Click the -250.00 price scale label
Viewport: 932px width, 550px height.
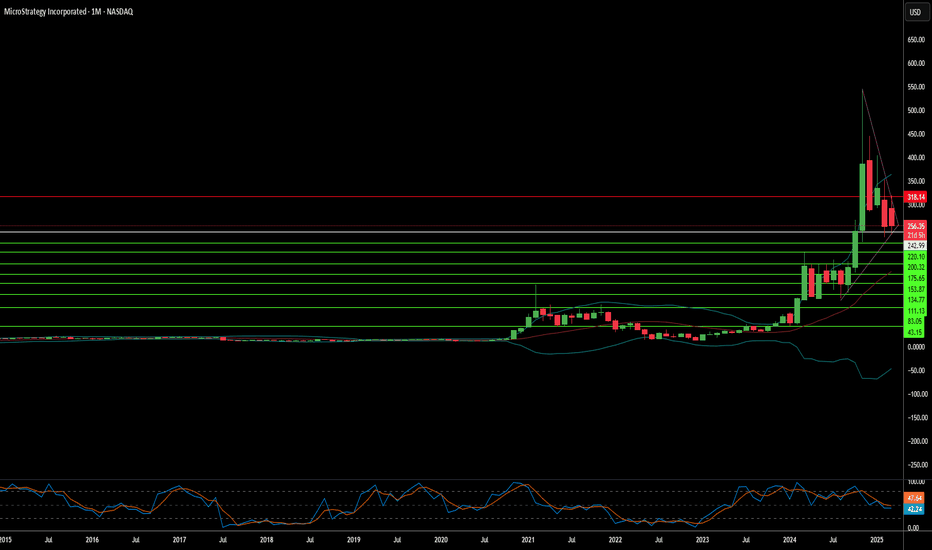coord(916,465)
